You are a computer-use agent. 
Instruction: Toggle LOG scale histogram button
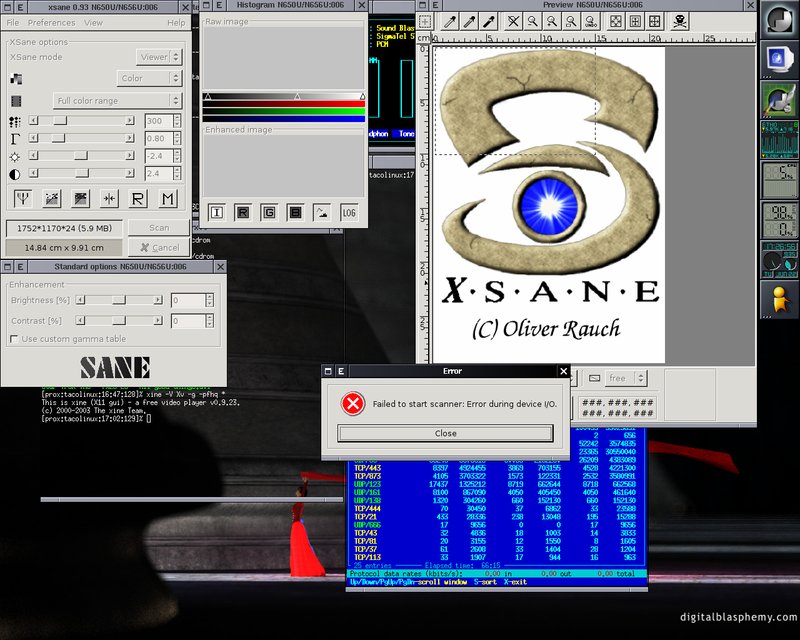click(x=349, y=212)
